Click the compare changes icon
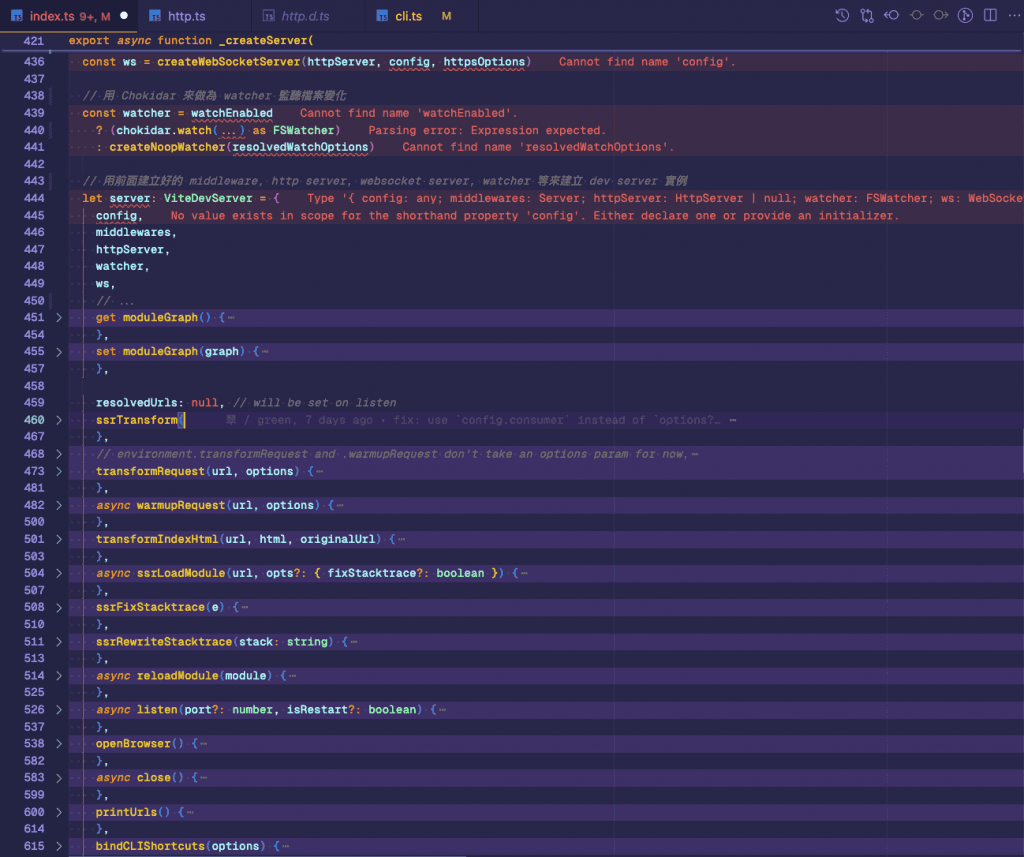The width and height of the screenshot is (1024, 857). [866, 16]
